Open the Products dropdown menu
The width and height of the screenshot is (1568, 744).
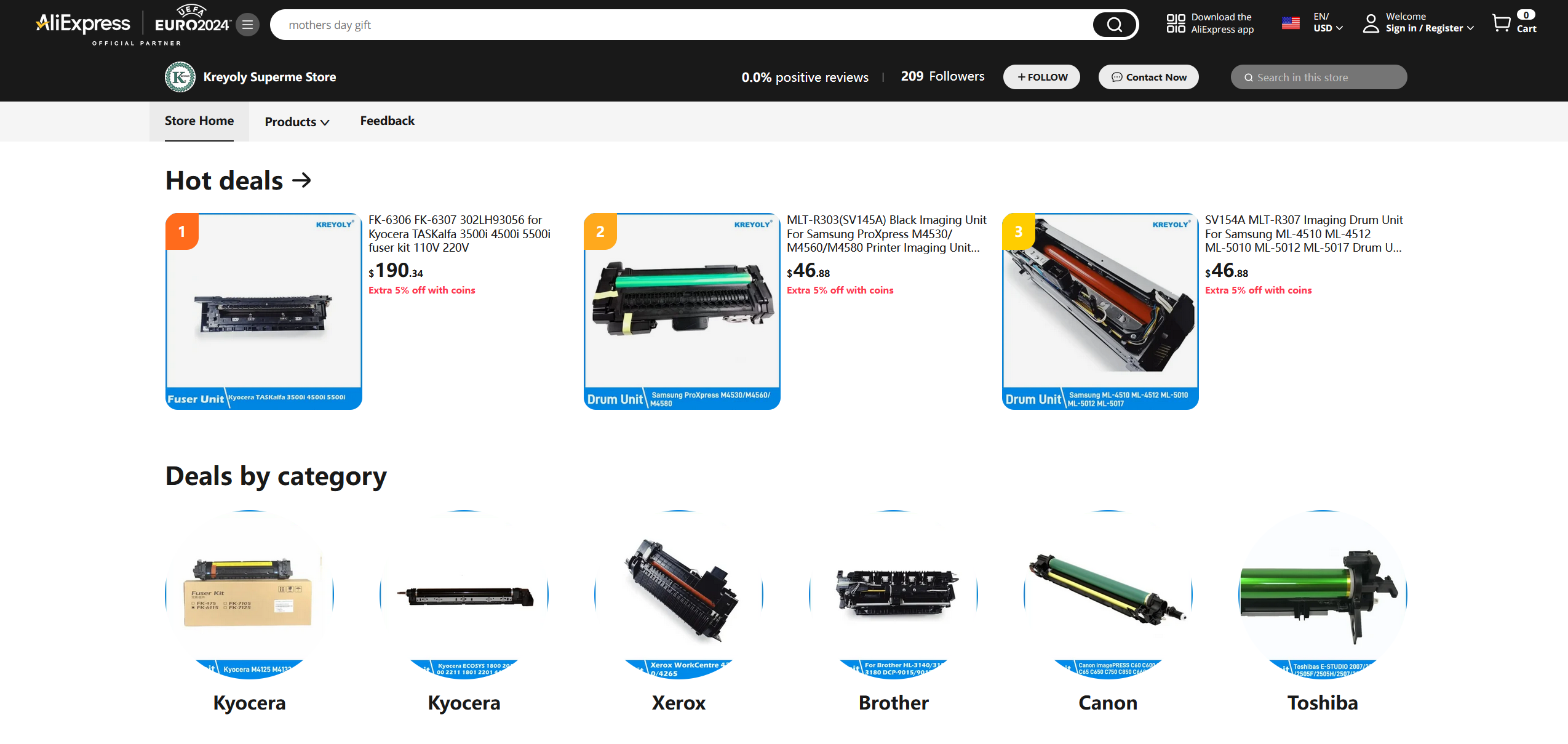(x=297, y=122)
